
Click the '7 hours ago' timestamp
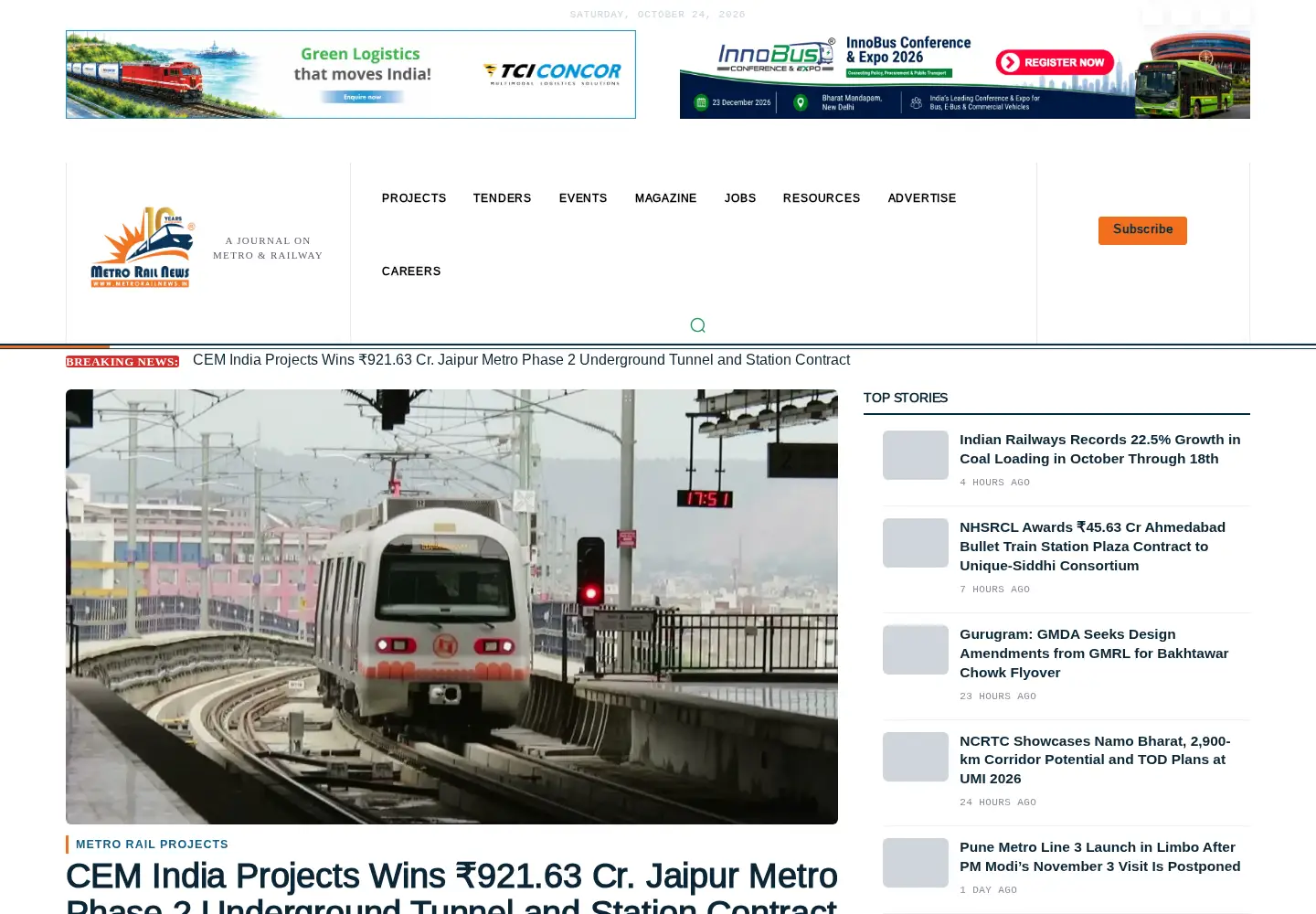[x=994, y=590]
